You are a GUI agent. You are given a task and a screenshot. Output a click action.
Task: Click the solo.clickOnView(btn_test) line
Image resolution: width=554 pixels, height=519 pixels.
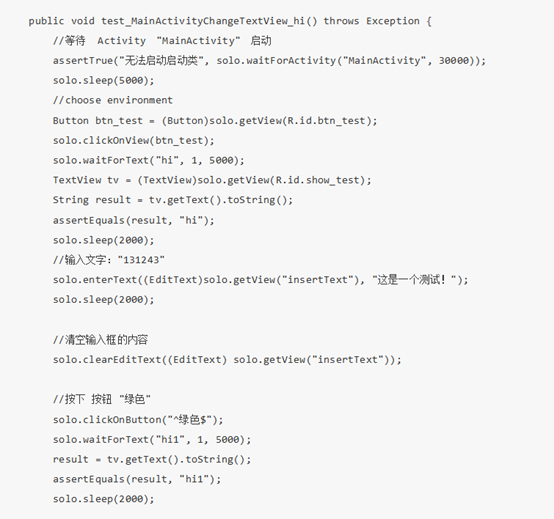click(134, 140)
